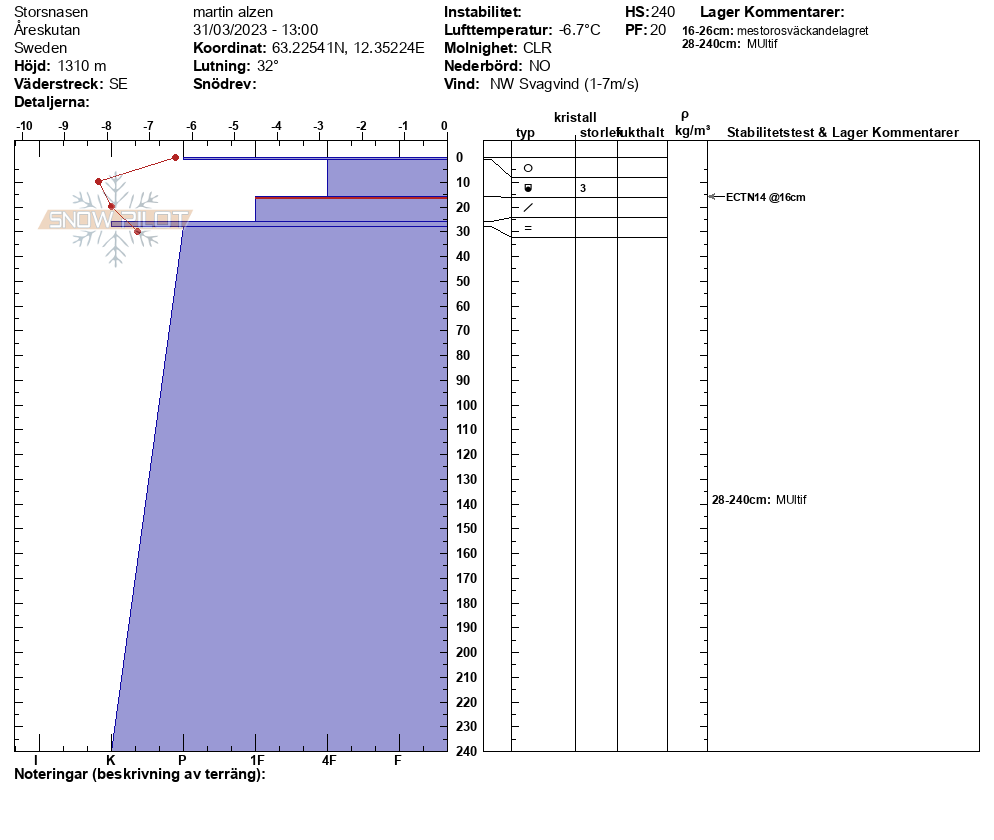Select the temperature point at 10 cm depth
Viewport: 994px width, 840px height.
click(98, 182)
